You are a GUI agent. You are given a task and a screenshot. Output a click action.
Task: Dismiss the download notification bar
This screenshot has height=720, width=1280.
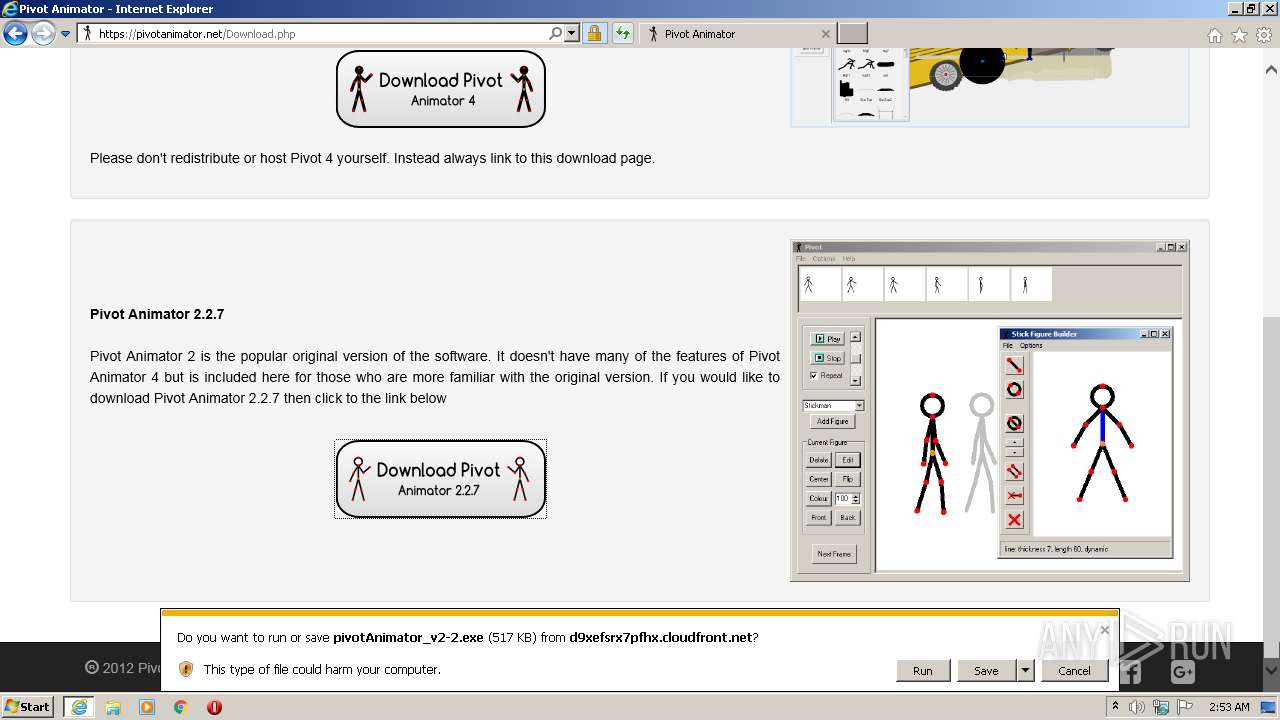pyautogui.click(x=1104, y=630)
